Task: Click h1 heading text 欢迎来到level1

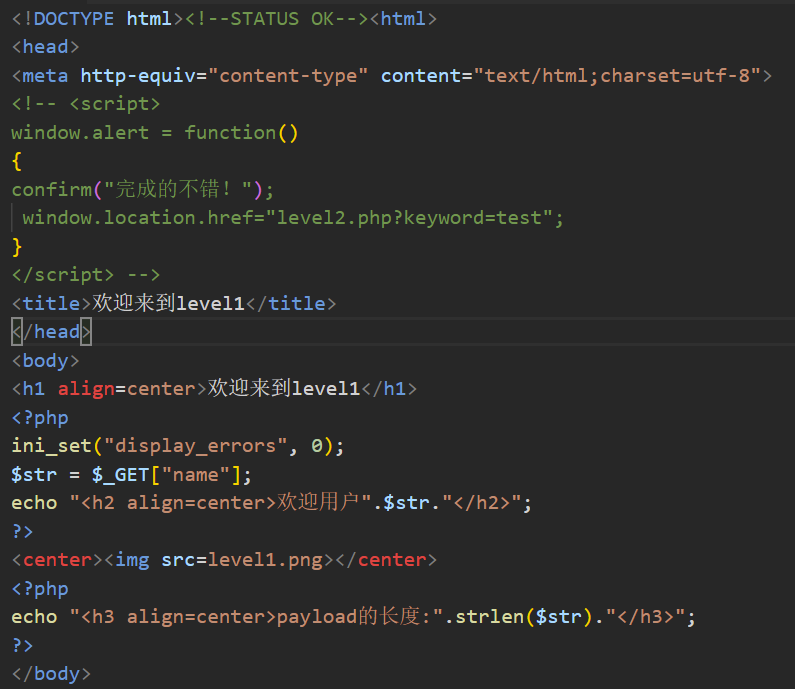Action: (x=283, y=389)
